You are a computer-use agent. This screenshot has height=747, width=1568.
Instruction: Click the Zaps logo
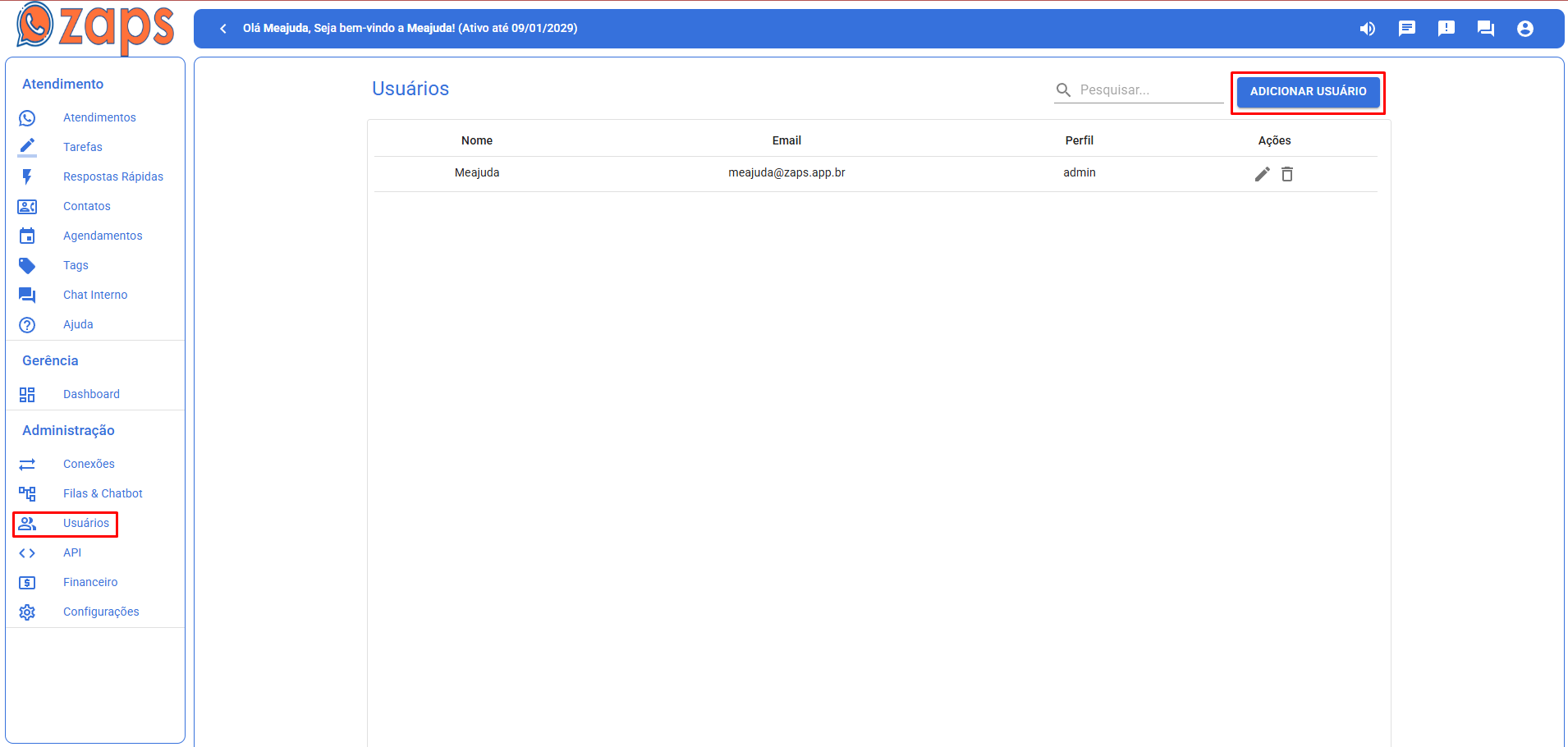point(94,27)
